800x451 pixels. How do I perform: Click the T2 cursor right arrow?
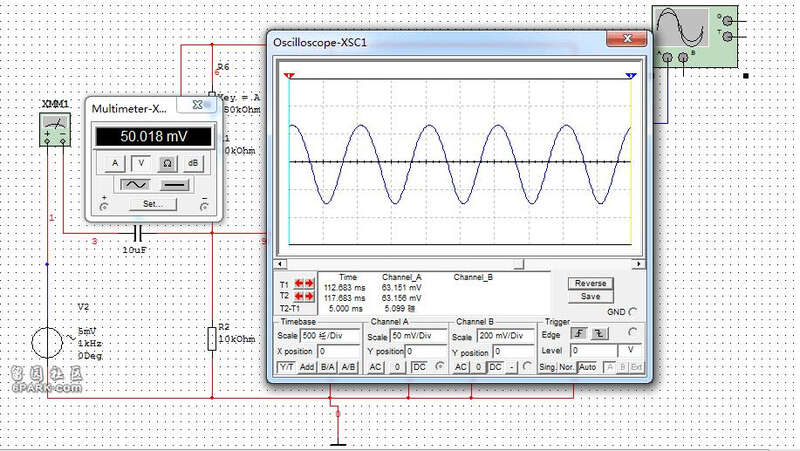(308, 296)
